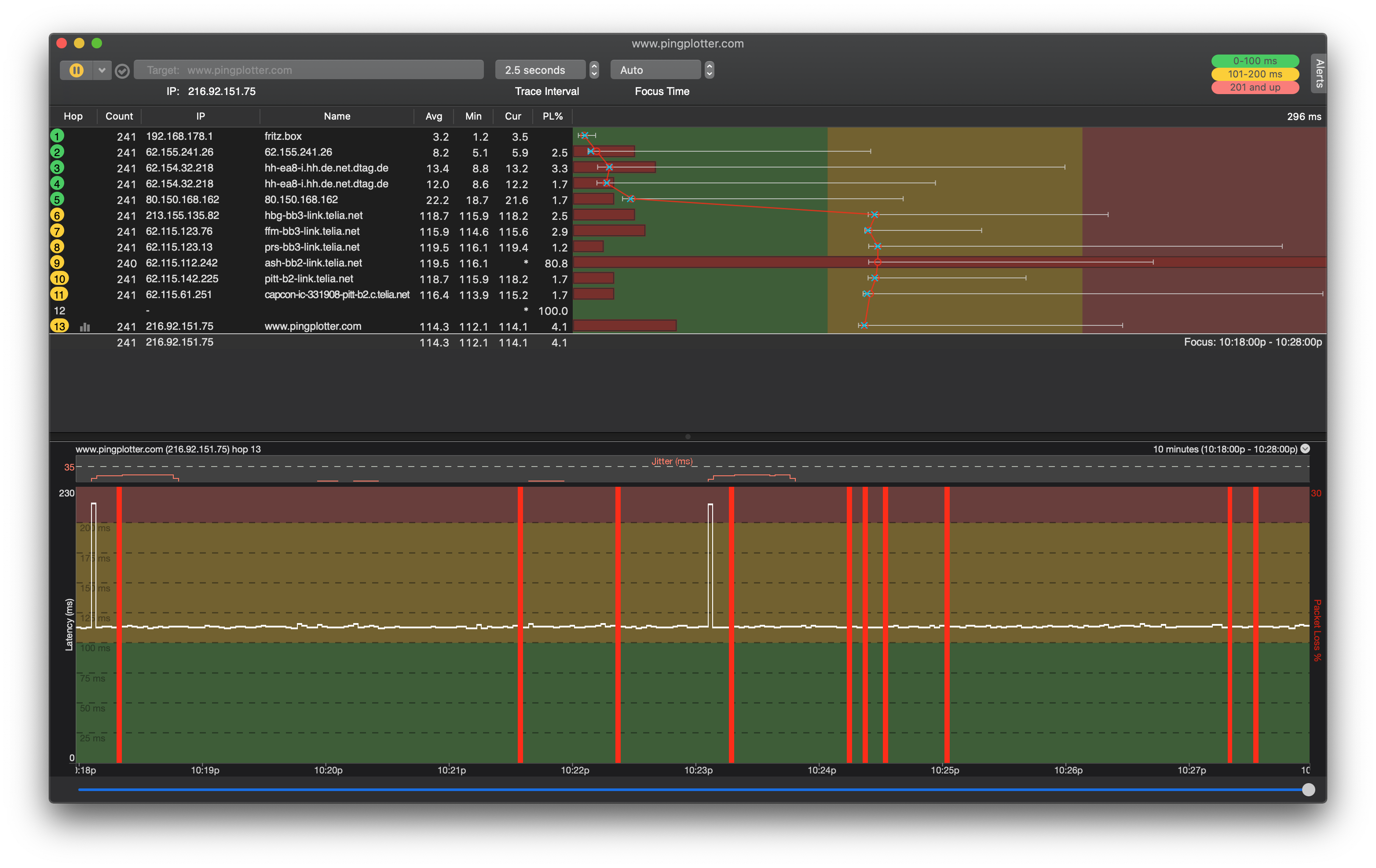Select the hop 8 yellow circle icon

pyautogui.click(x=57, y=247)
